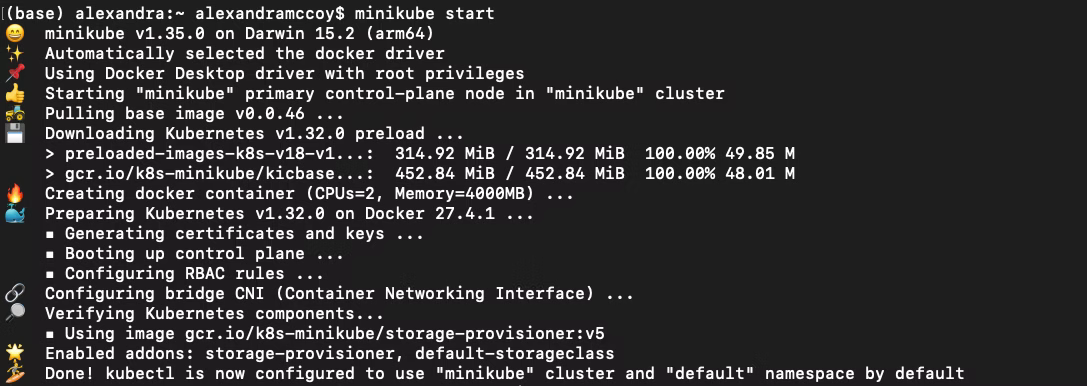Click the chain link emoji by Configuring bridge CNI

[x=15, y=294]
